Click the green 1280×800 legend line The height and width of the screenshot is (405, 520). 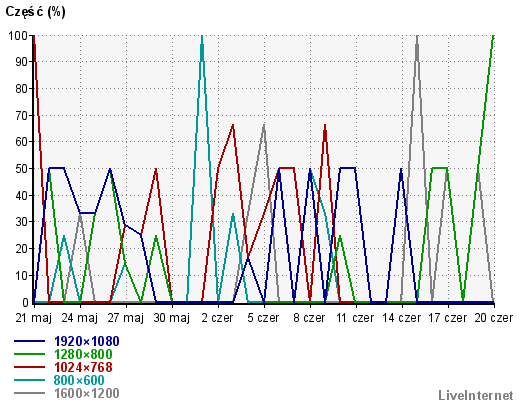[29, 354]
